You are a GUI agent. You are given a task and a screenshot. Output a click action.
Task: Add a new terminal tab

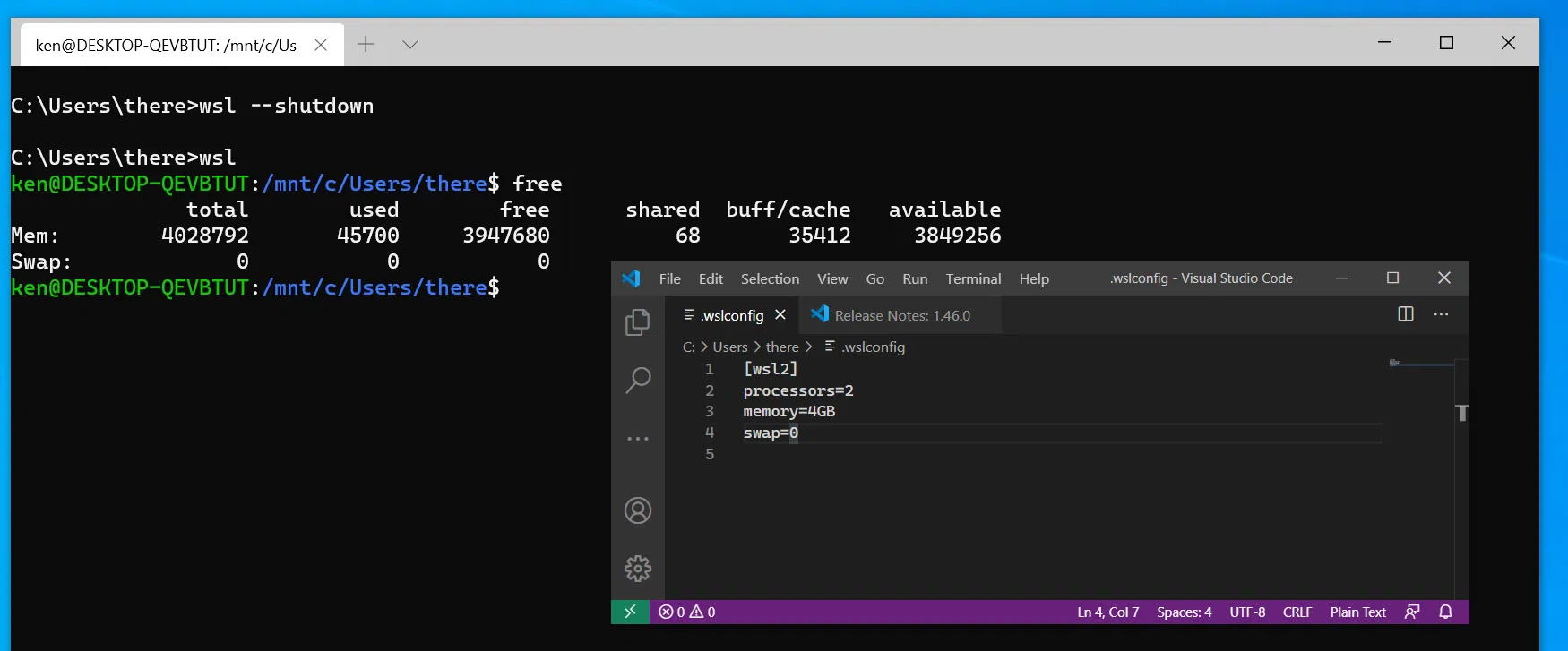point(366,45)
